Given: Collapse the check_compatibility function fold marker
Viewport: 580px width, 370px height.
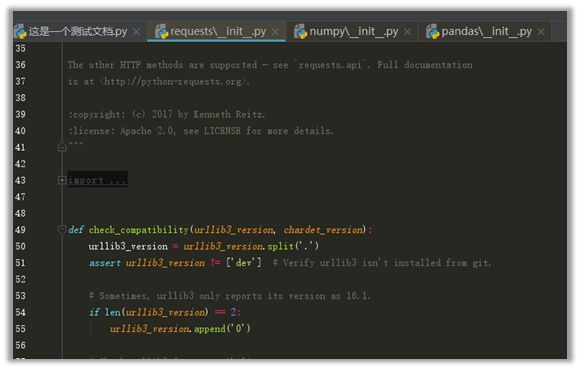Looking at the screenshot, I should click(x=62, y=230).
